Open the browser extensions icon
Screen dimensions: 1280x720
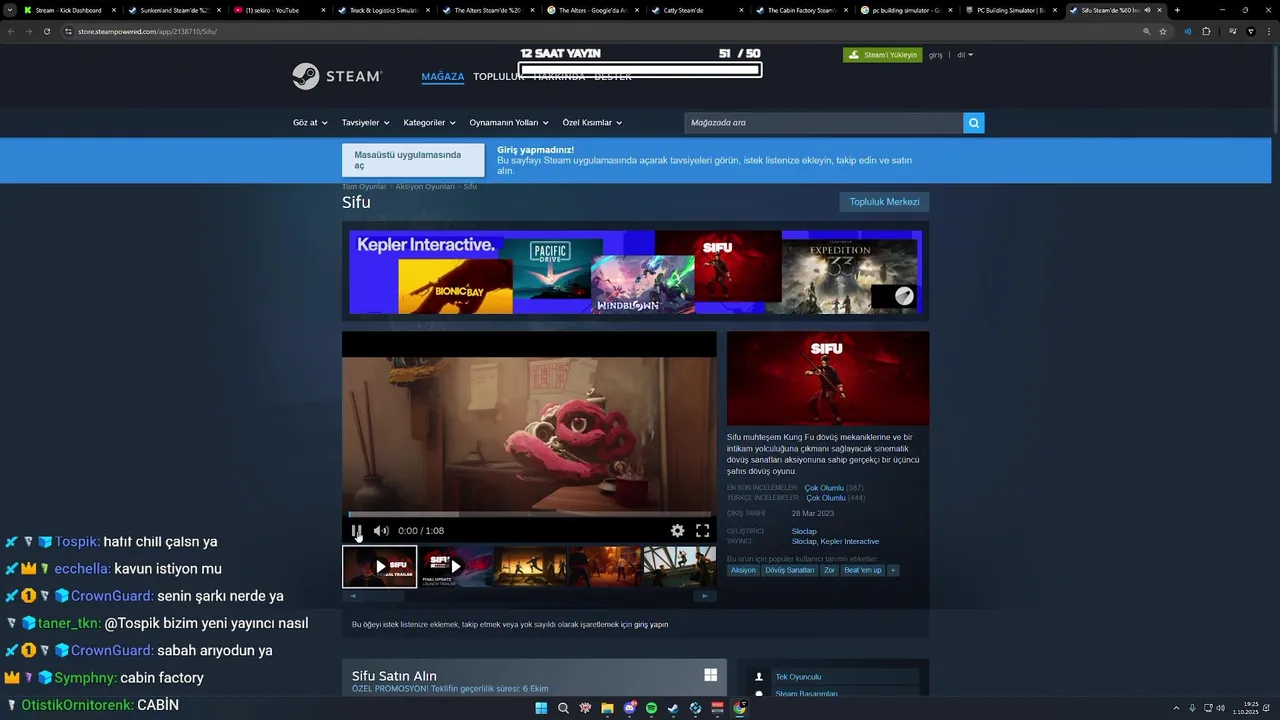point(1206,31)
